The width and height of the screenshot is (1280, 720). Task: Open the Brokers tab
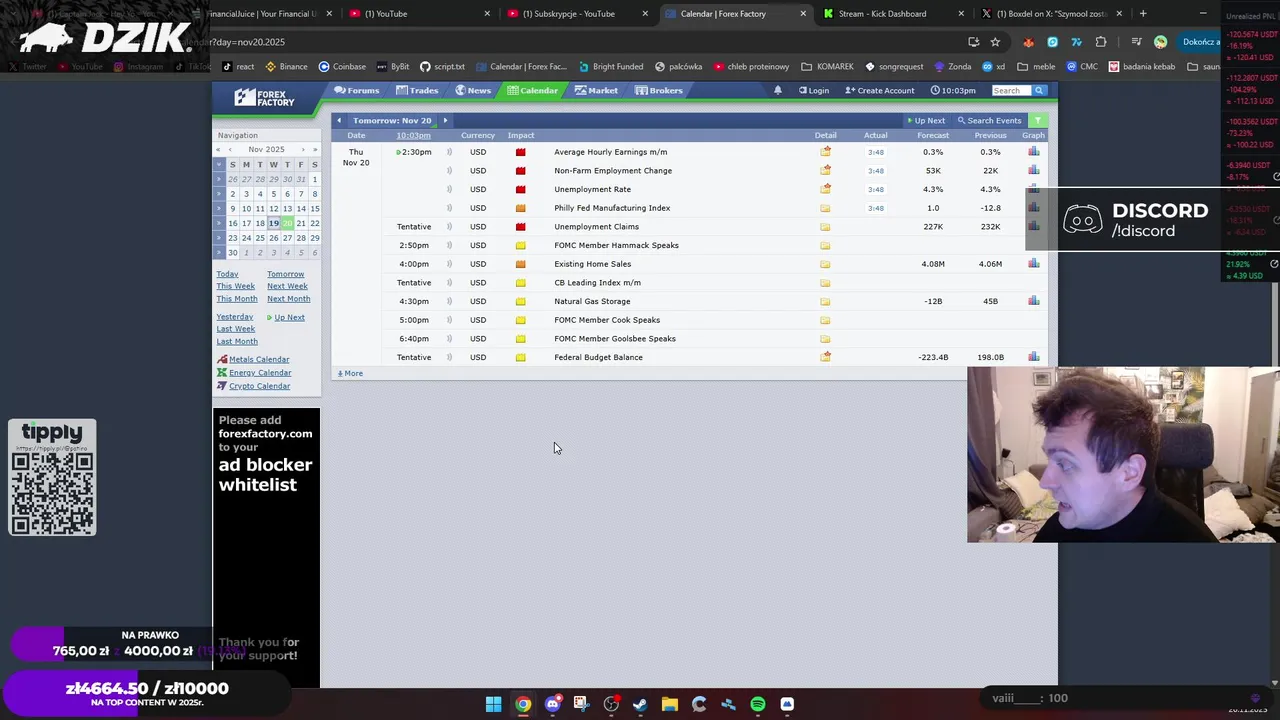coord(659,91)
